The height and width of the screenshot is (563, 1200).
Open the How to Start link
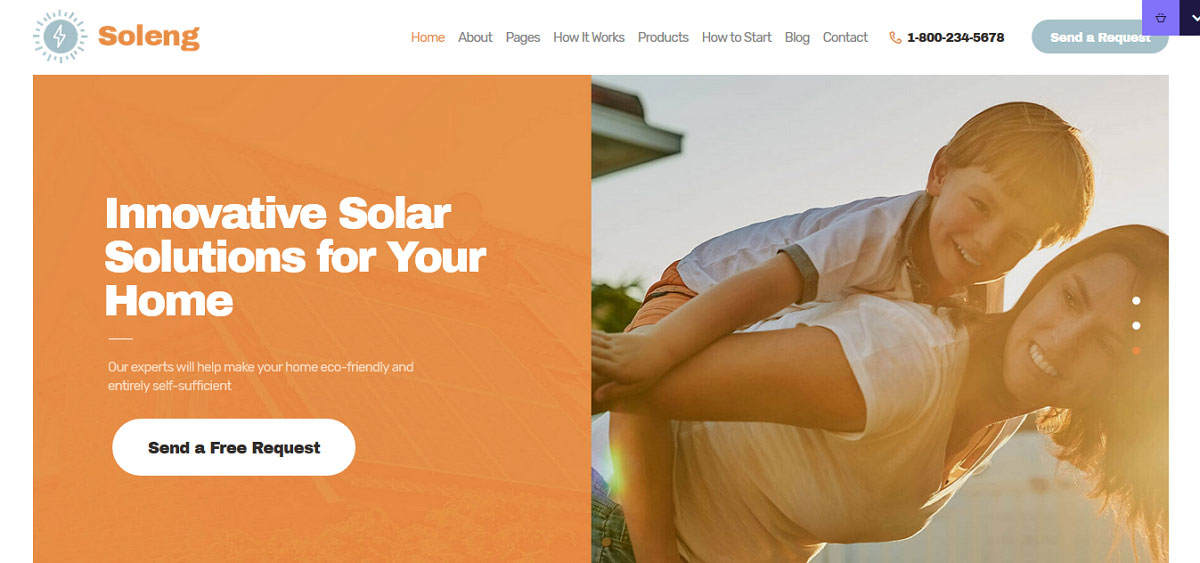click(737, 37)
